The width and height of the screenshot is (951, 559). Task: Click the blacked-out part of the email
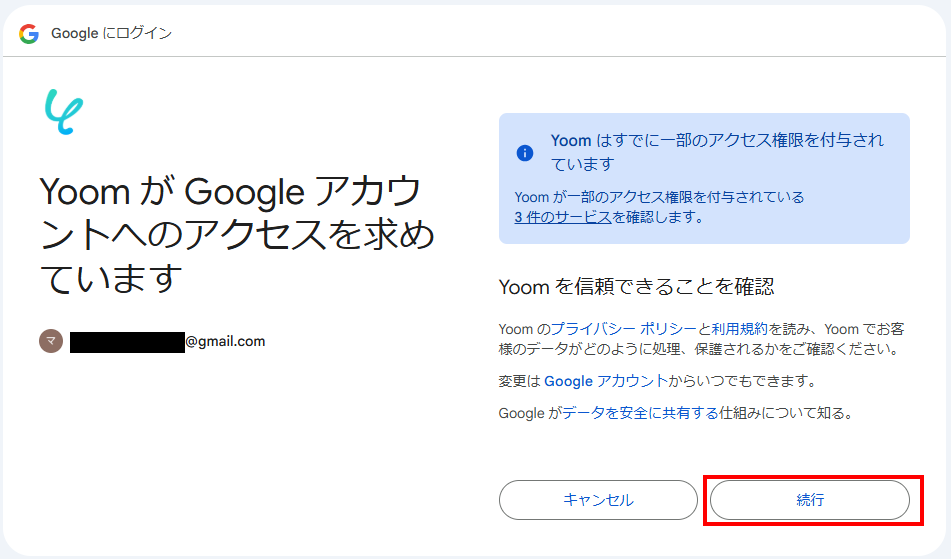pyautogui.click(x=127, y=342)
